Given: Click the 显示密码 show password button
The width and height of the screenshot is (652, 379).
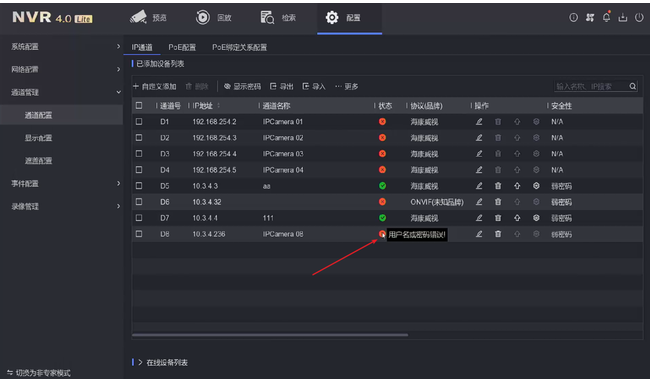Looking at the screenshot, I should coord(242,87).
